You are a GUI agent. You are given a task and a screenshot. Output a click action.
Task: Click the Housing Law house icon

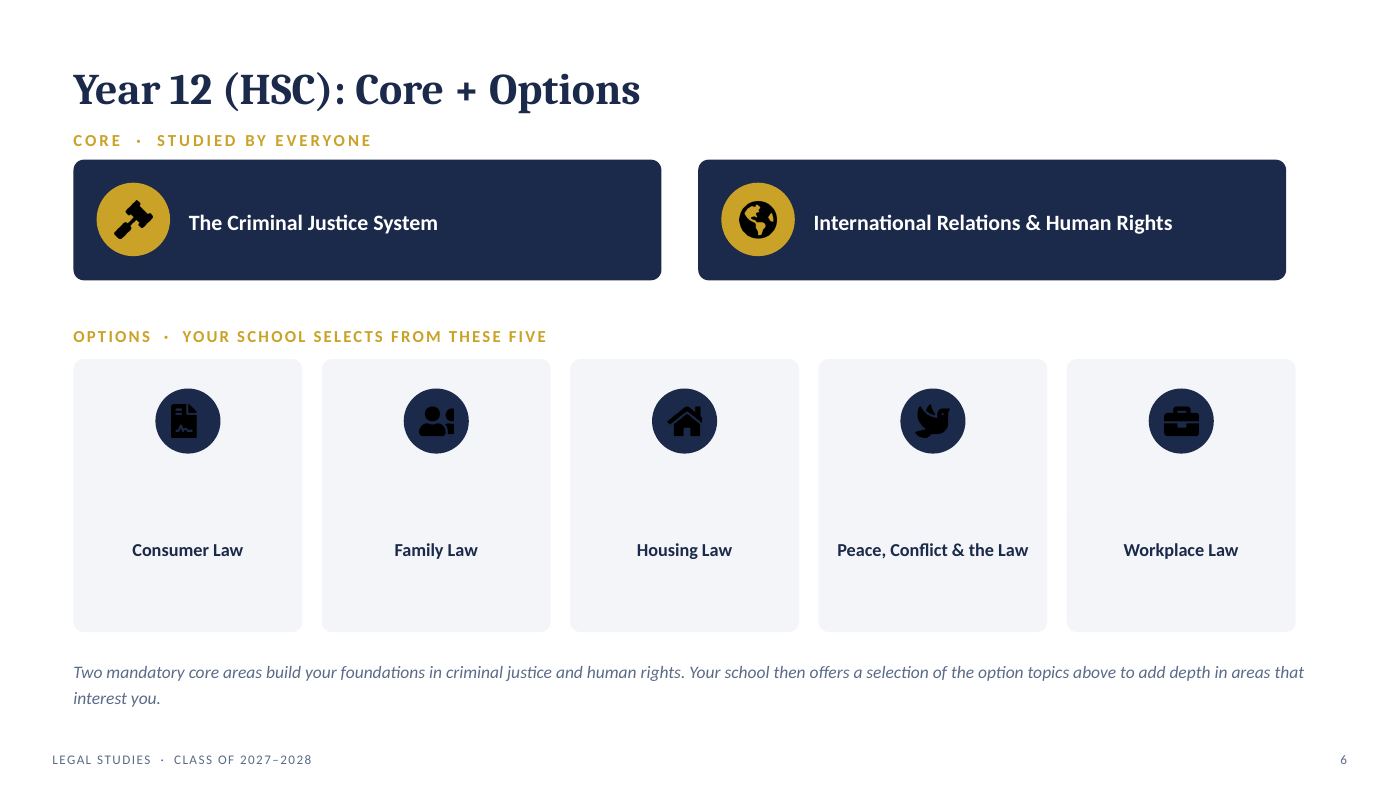tap(685, 421)
